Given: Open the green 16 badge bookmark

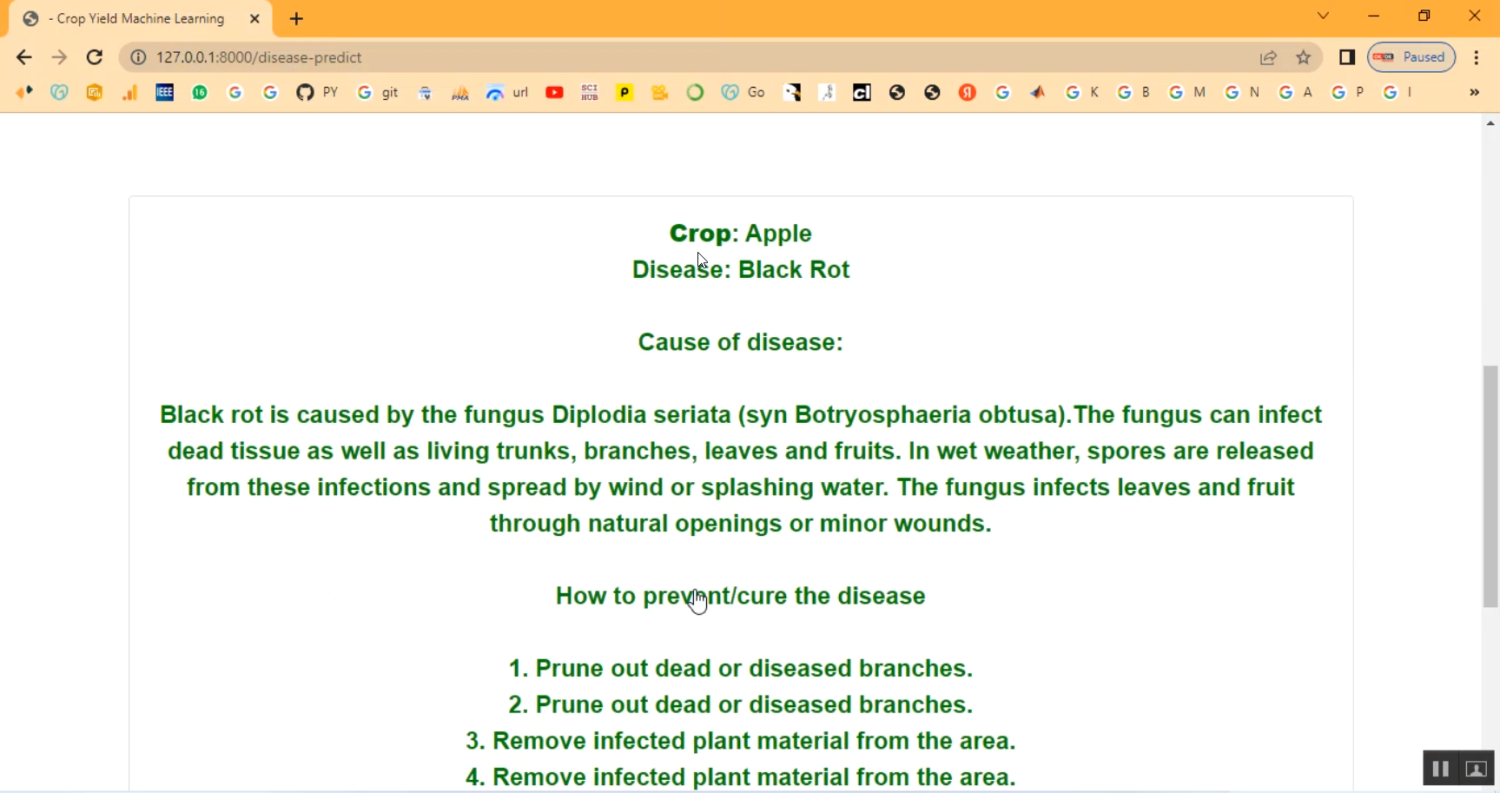Looking at the screenshot, I should click(199, 92).
